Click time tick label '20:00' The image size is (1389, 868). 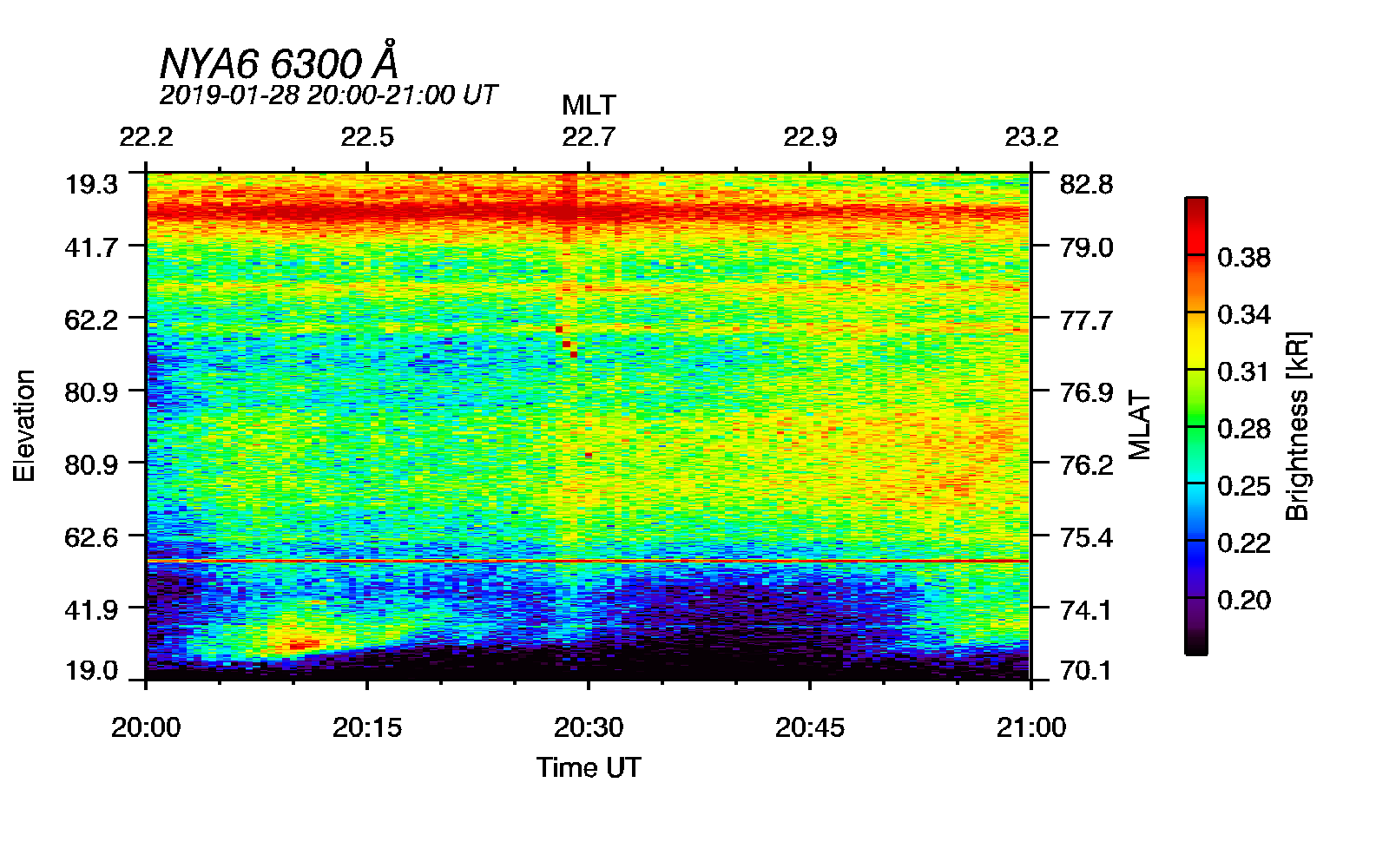[x=146, y=727]
